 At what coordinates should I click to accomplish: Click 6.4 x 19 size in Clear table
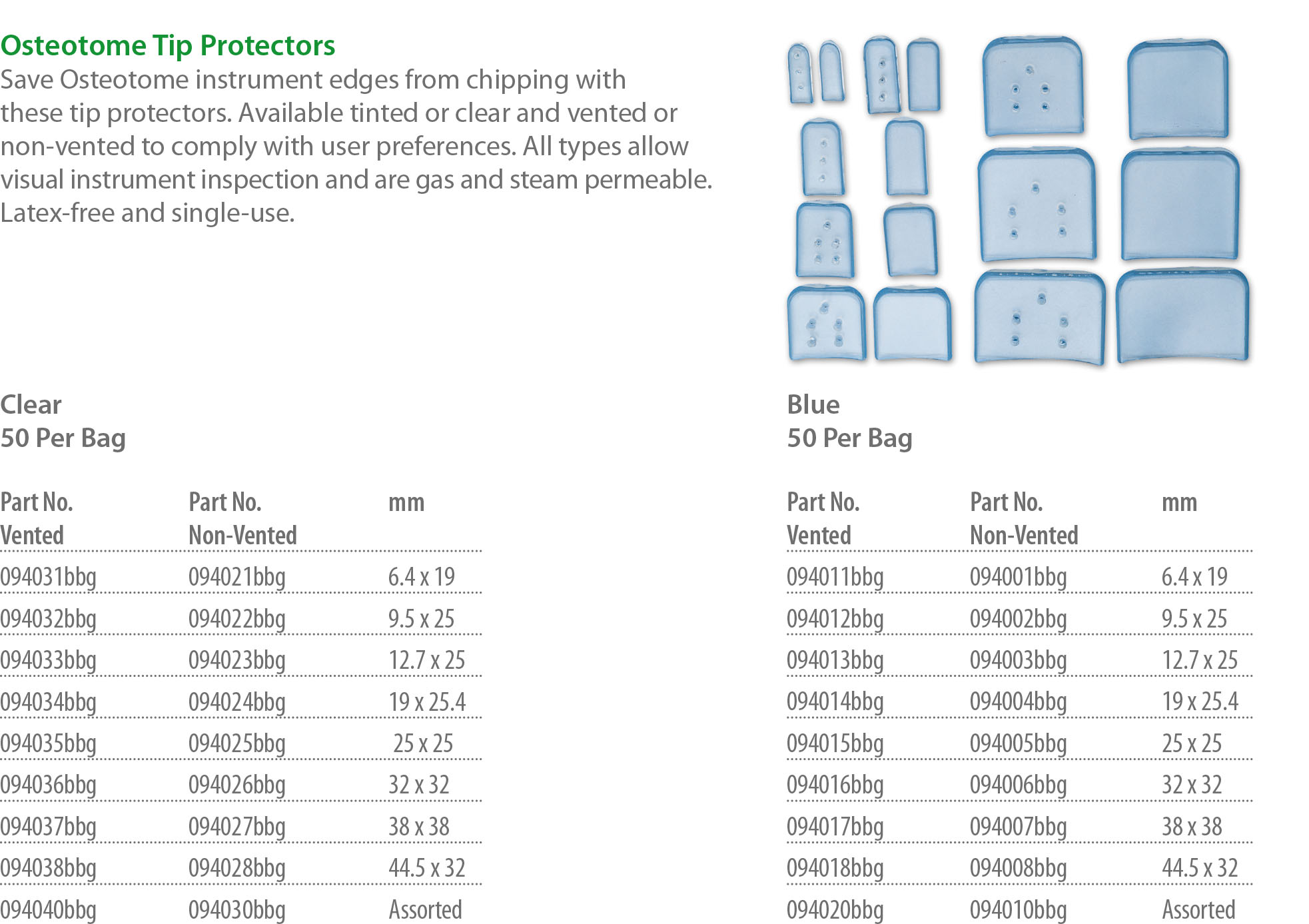pyautogui.click(x=422, y=577)
